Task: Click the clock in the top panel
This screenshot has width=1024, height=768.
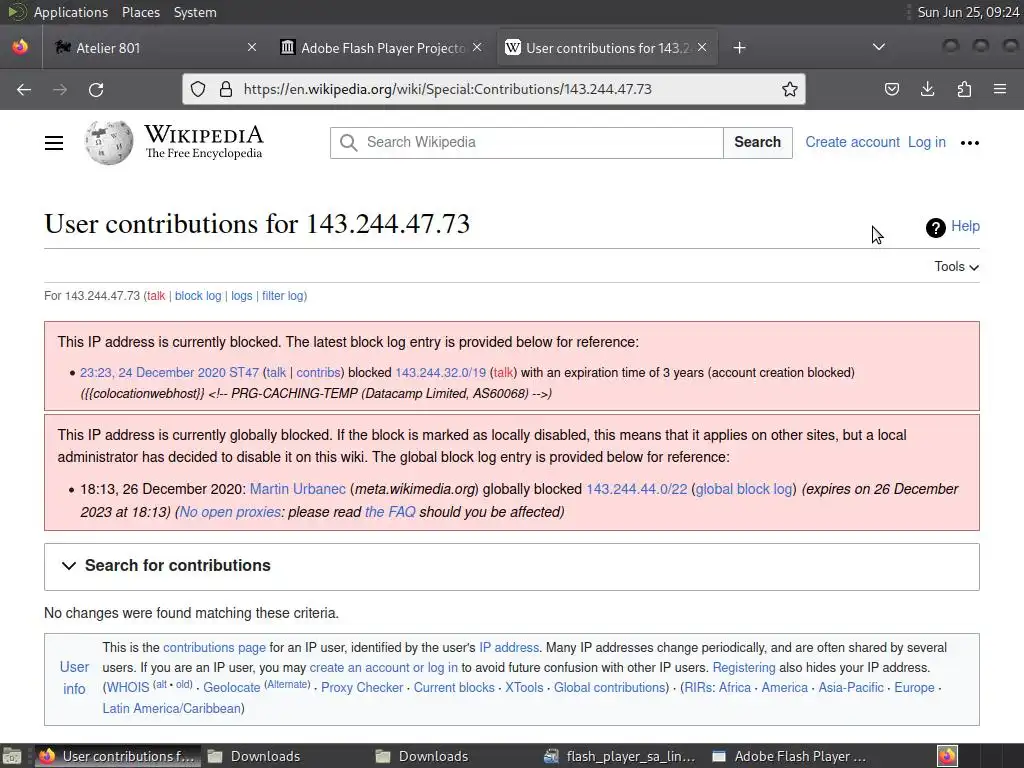Action: click(x=968, y=12)
